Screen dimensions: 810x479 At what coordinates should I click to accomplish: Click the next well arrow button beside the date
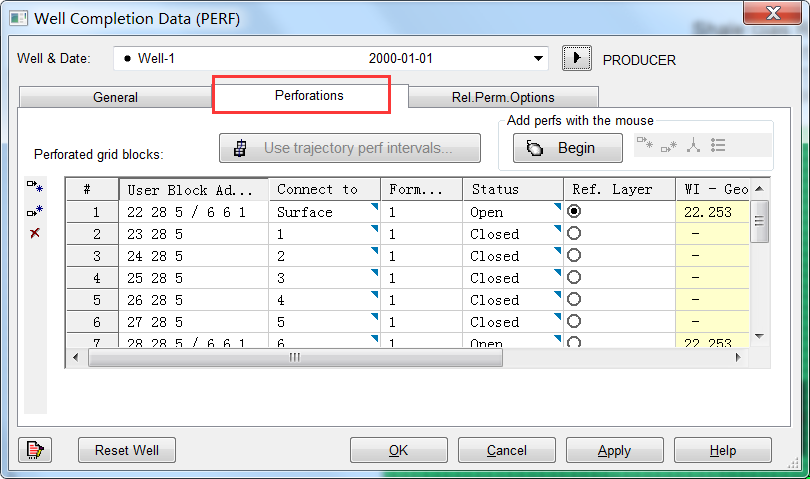[x=575, y=59]
